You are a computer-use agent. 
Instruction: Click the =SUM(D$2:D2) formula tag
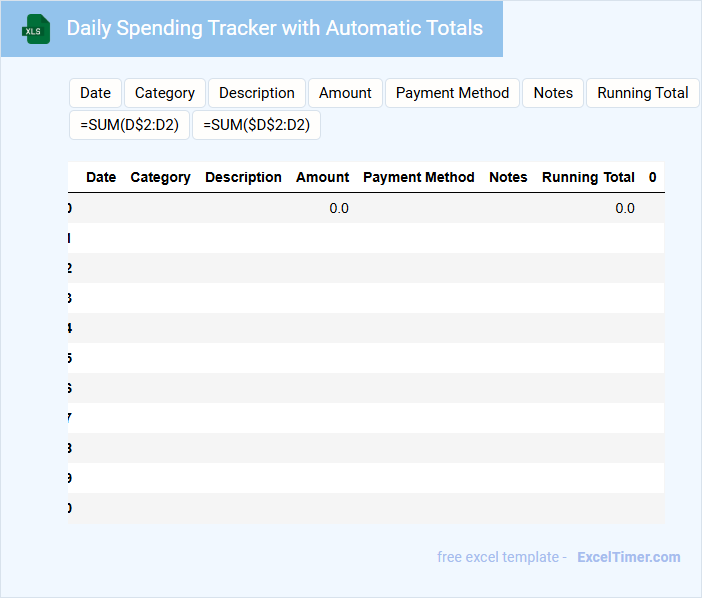click(x=129, y=125)
